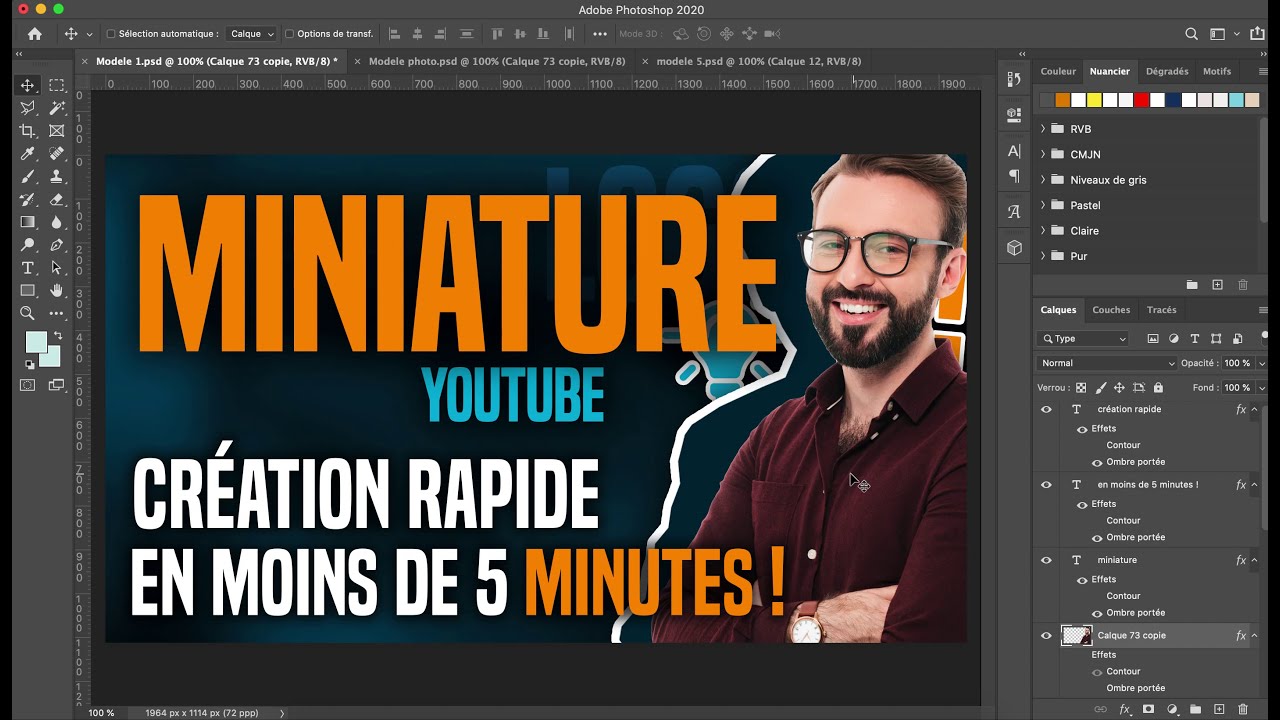Pick the yellow swatch in Nuancier
Screen dimensions: 1280x720
pyautogui.click(x=1094, y=100)
